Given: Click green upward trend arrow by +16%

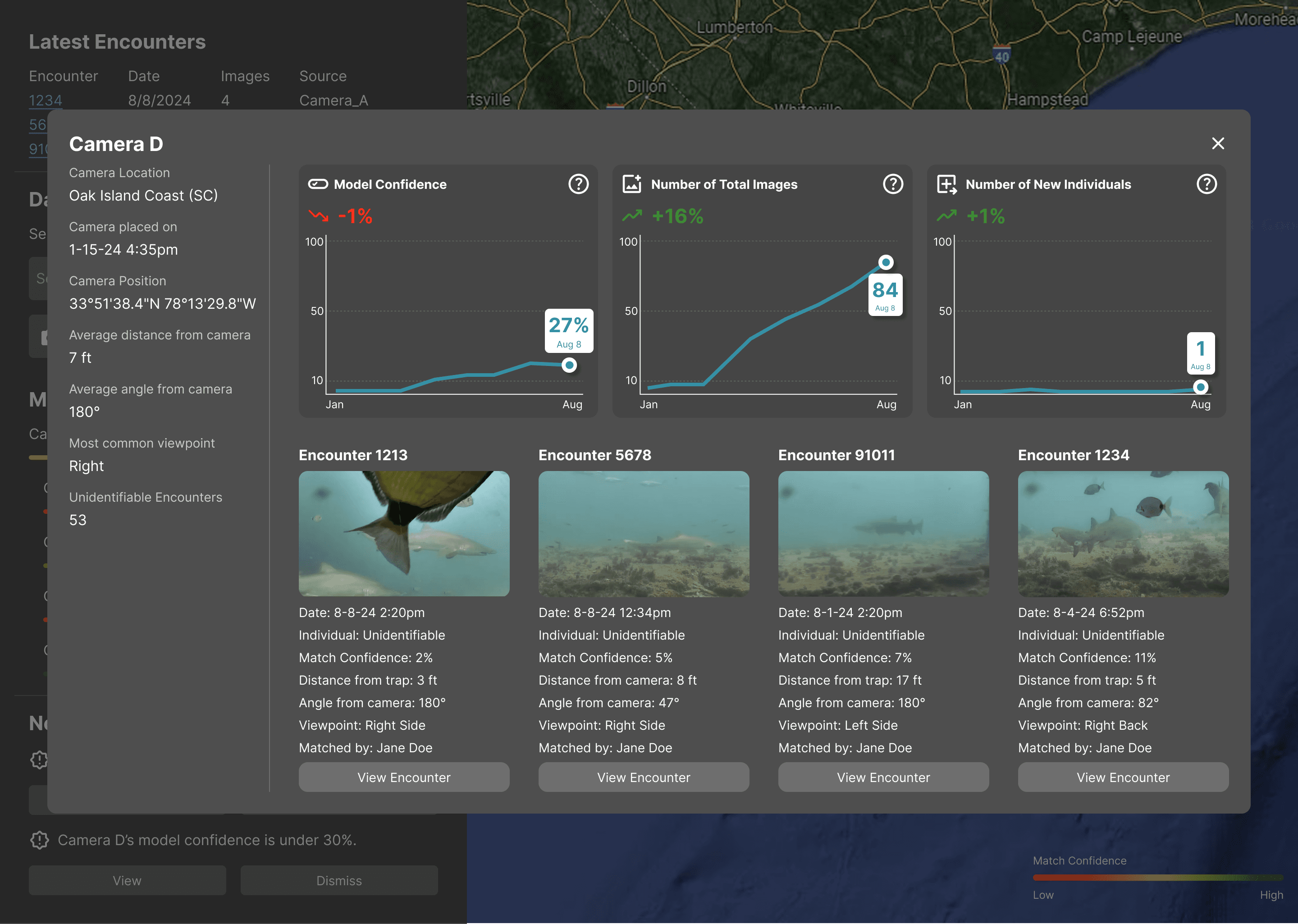Looking at the screenshot, I should pyautogui.click(x=632, y=215).
